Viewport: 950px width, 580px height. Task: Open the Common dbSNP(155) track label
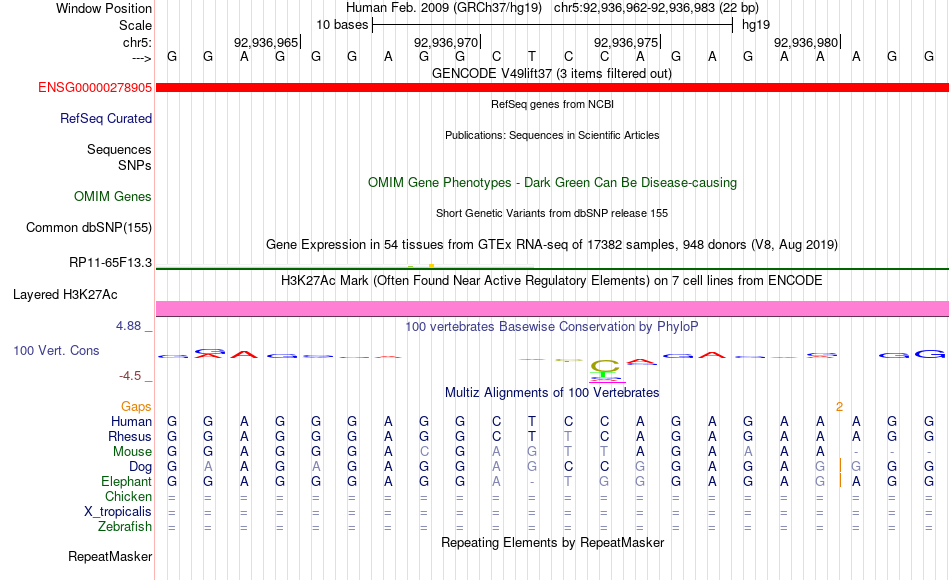pos(88,228)
